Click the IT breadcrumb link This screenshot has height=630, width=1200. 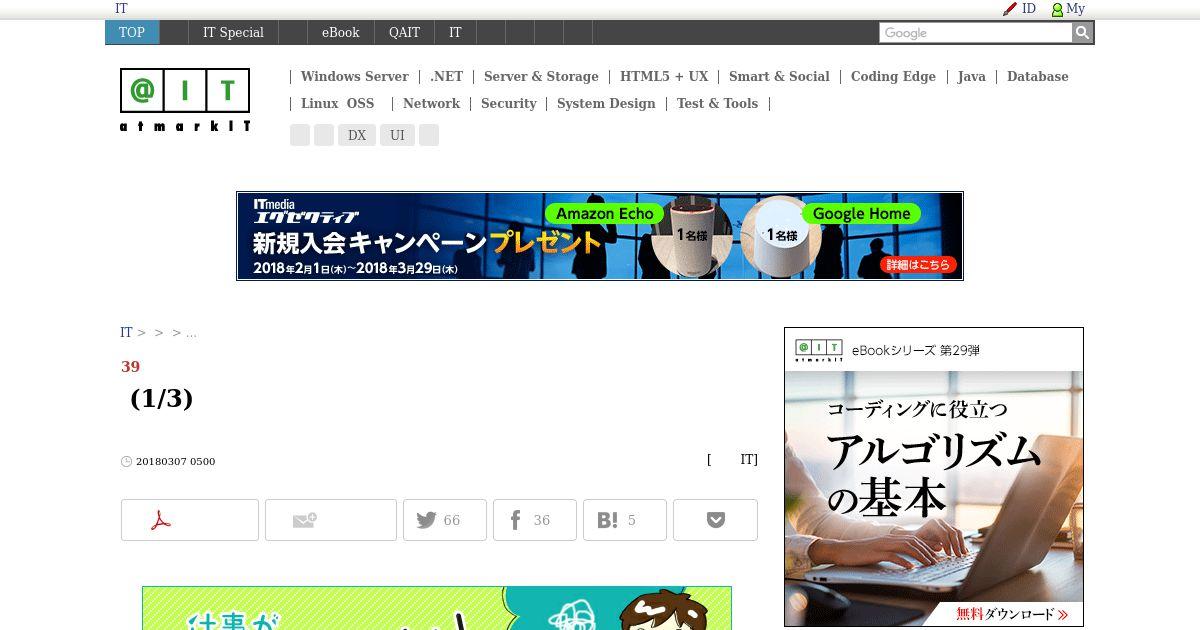126,333
